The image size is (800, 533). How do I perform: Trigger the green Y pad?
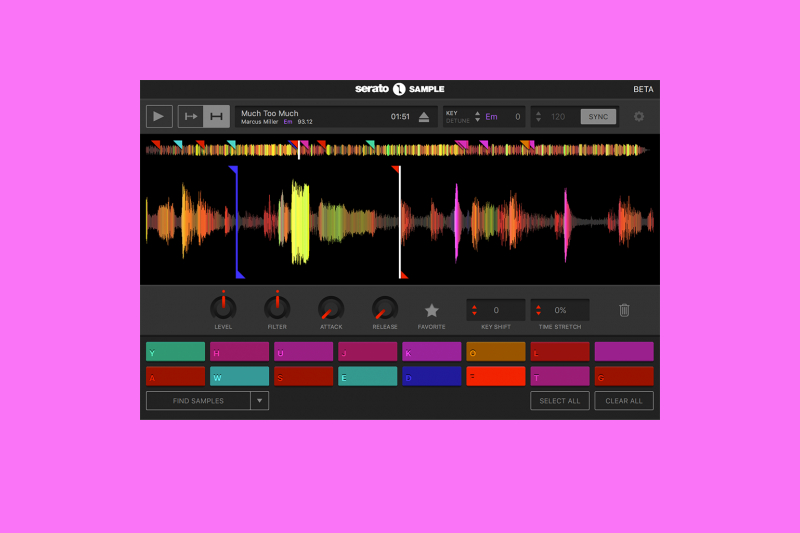click(x=176, y=351)
